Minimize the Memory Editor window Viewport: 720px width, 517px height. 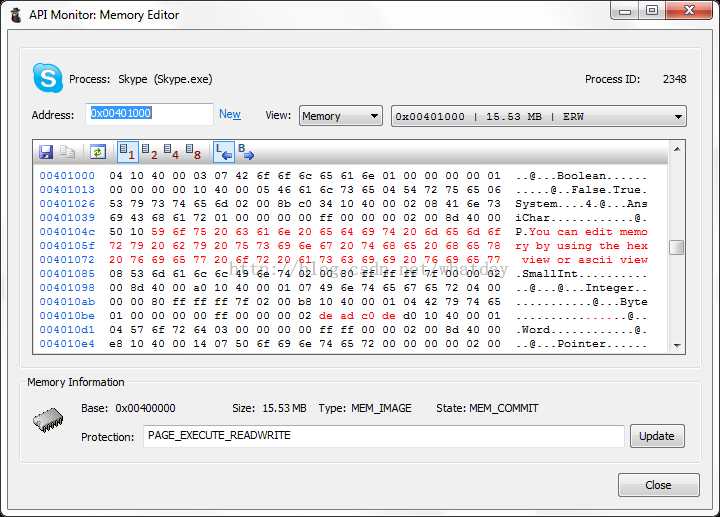pyautogui.click(x=624, y=11)
